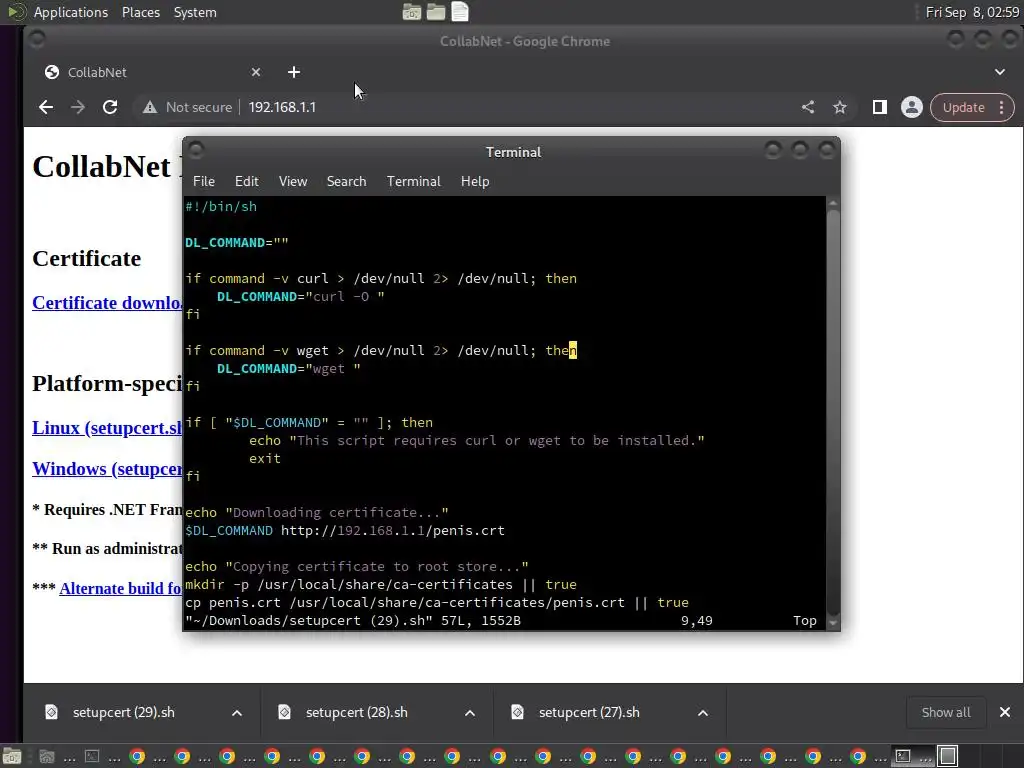Expand options for setupcert (29).sh download

coord(237,712)
